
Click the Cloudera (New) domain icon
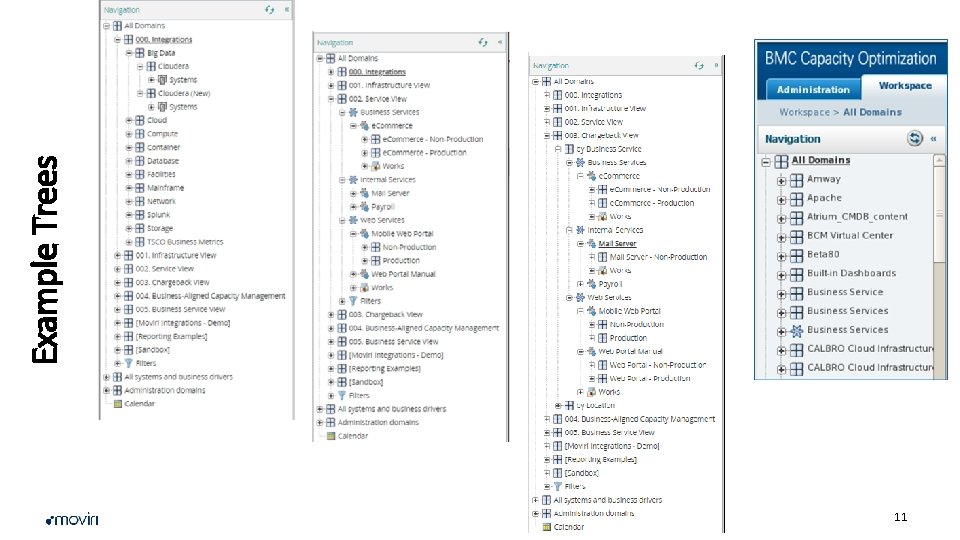point(151,93)
